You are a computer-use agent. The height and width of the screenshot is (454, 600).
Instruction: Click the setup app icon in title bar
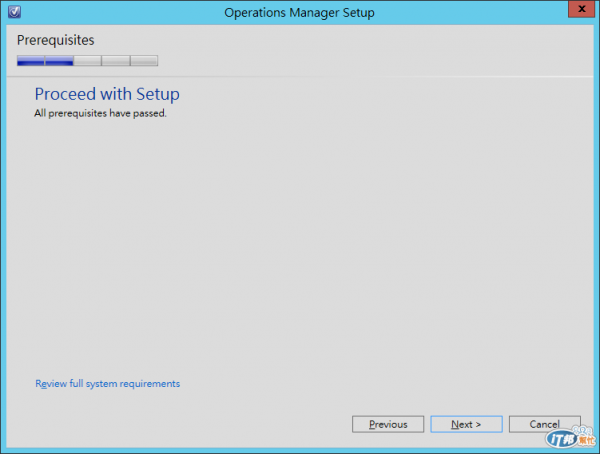click(15, 12)
